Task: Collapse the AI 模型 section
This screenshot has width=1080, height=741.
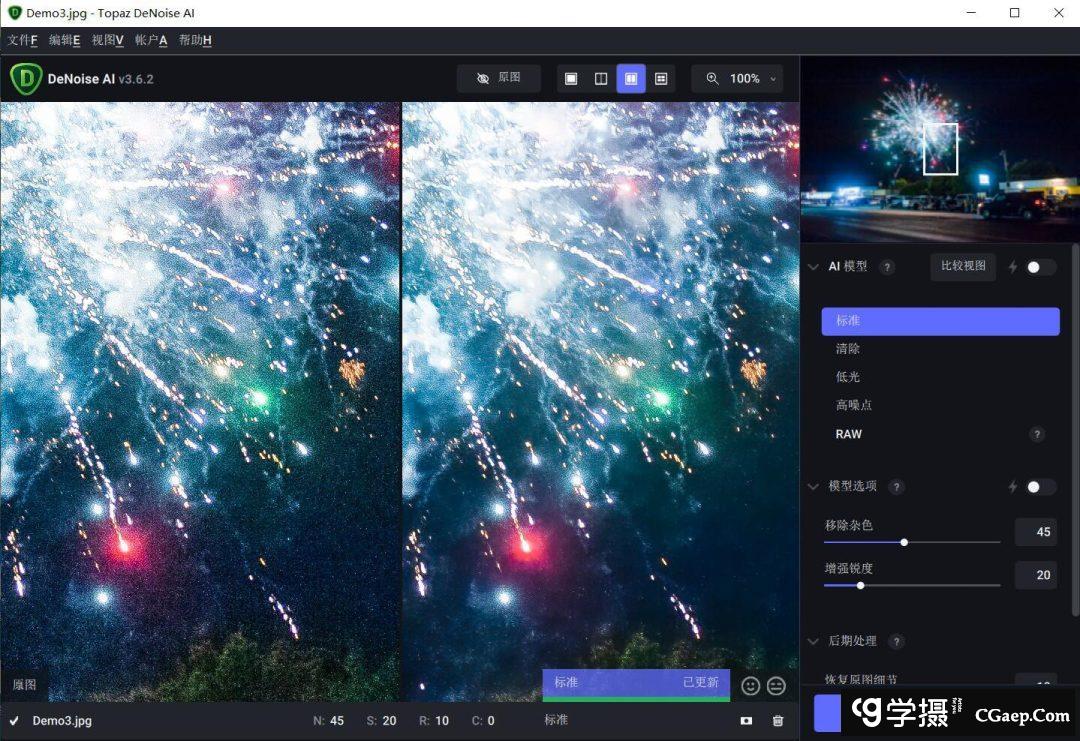Action: [x=814, y=267]
